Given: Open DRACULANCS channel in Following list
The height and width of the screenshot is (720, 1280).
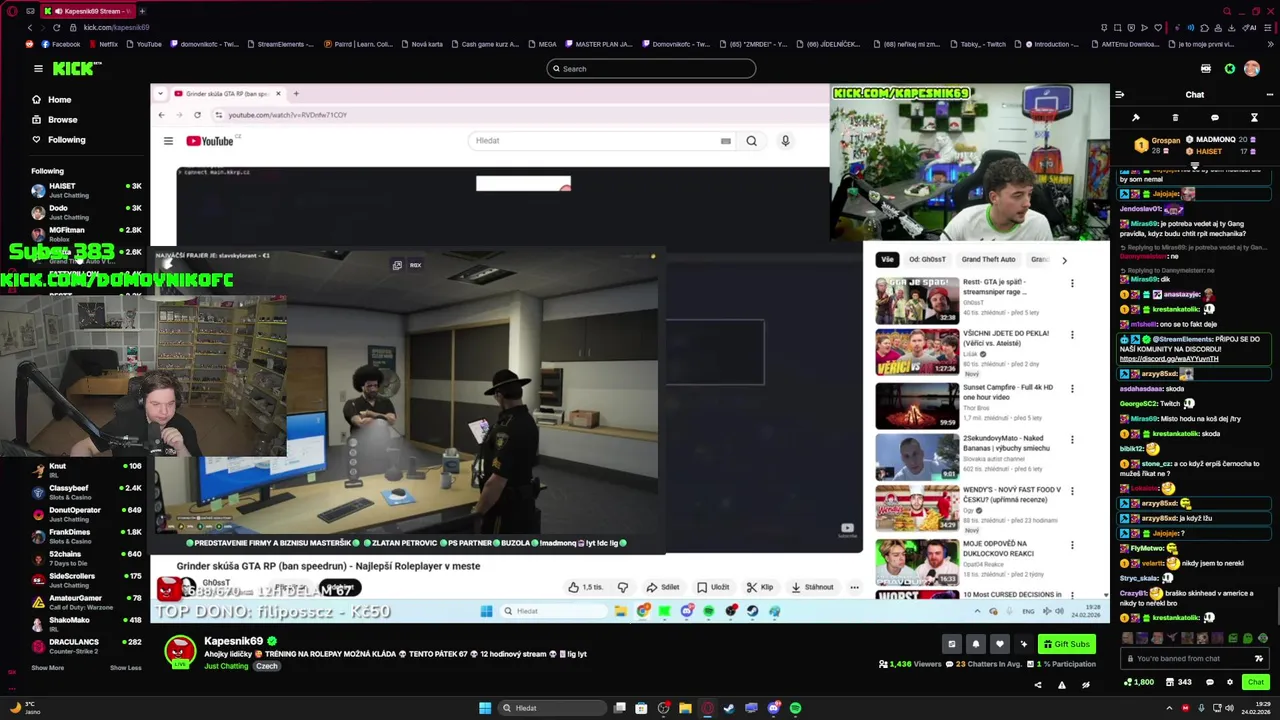Looking at the screenshot, I should [86, 646].
